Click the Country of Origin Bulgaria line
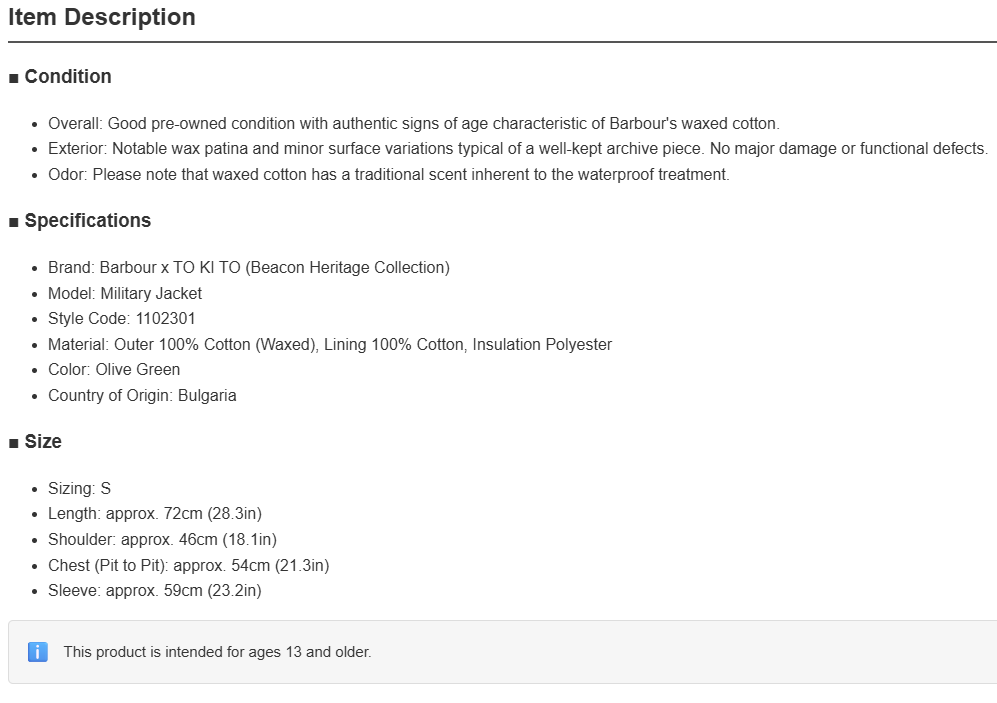This screenshot has width=997, height=703. coord(142,395)
